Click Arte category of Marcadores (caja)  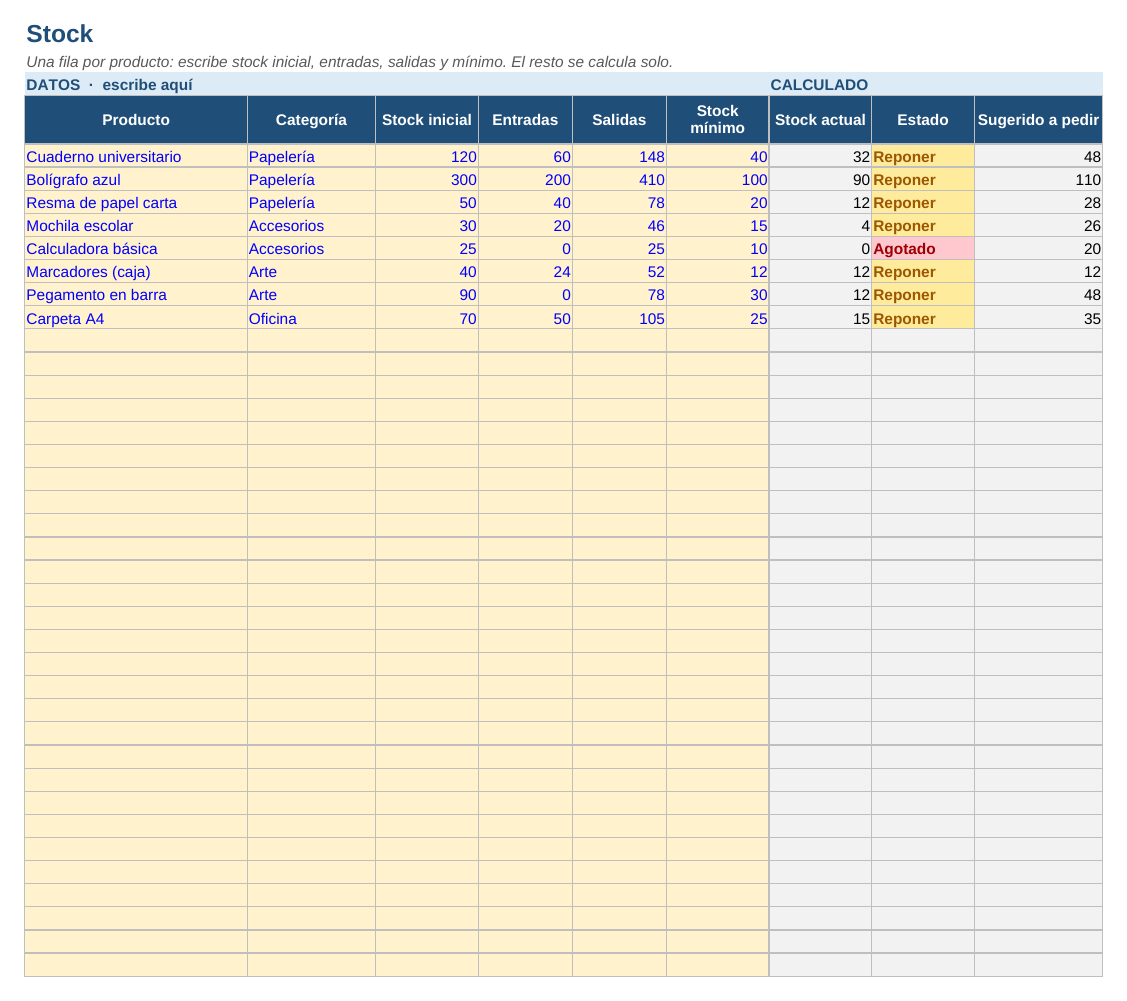point(311,272)
